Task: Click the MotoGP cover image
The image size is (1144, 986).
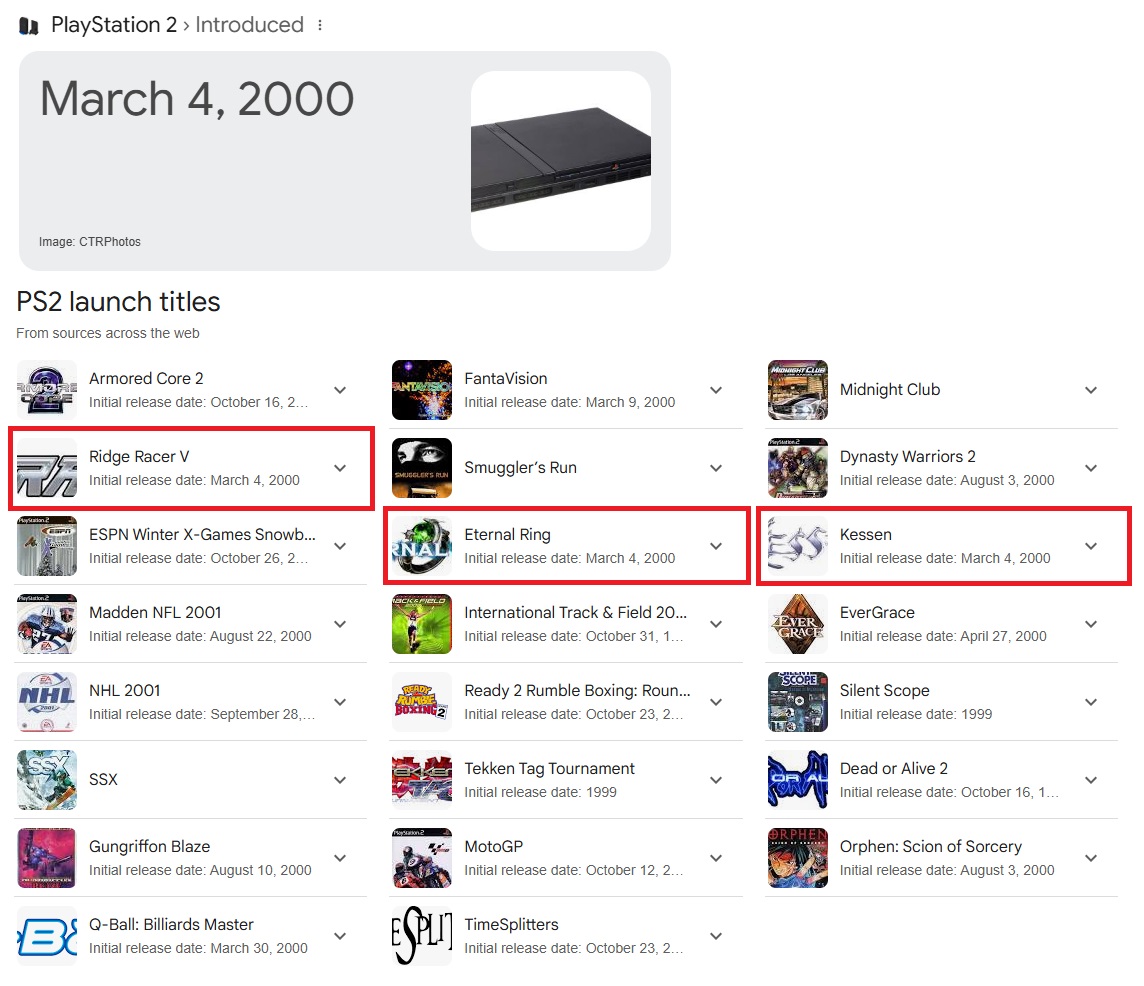Action: 422,858
